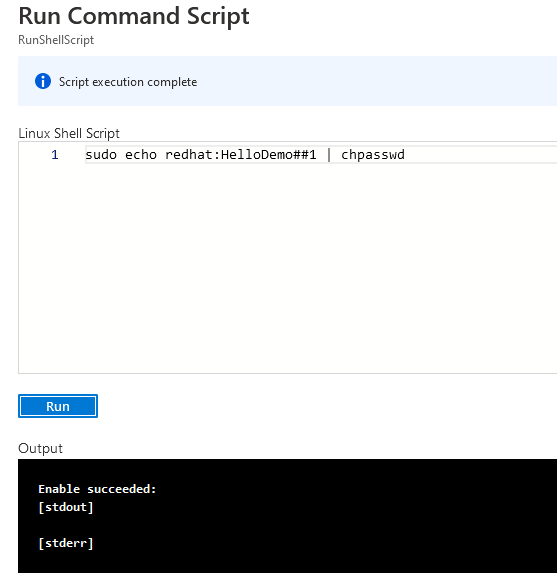Click the pipe character in the script line
This screenshot has height=573, width=557.
click(x=329, y=155)
